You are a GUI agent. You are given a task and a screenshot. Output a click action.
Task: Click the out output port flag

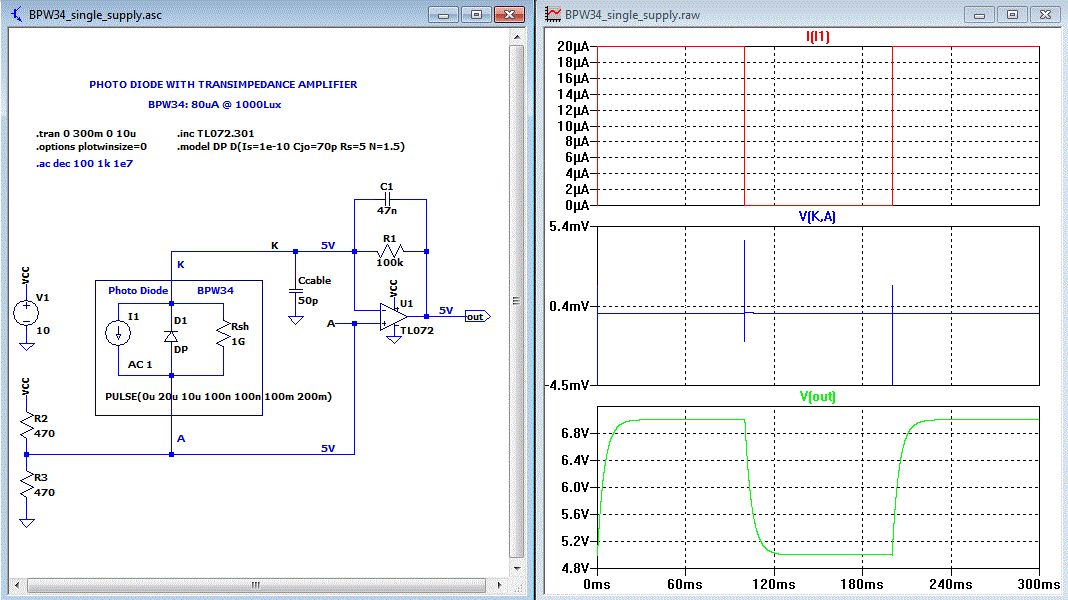(475, 316)
